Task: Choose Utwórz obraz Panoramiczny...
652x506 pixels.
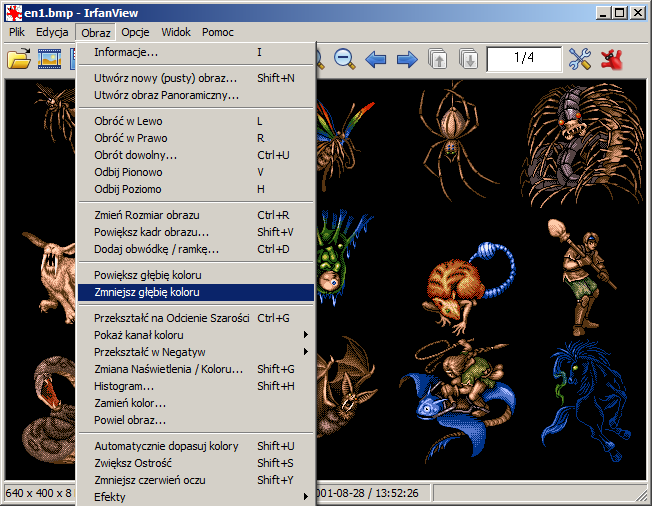Action: (x=196, y=95)
